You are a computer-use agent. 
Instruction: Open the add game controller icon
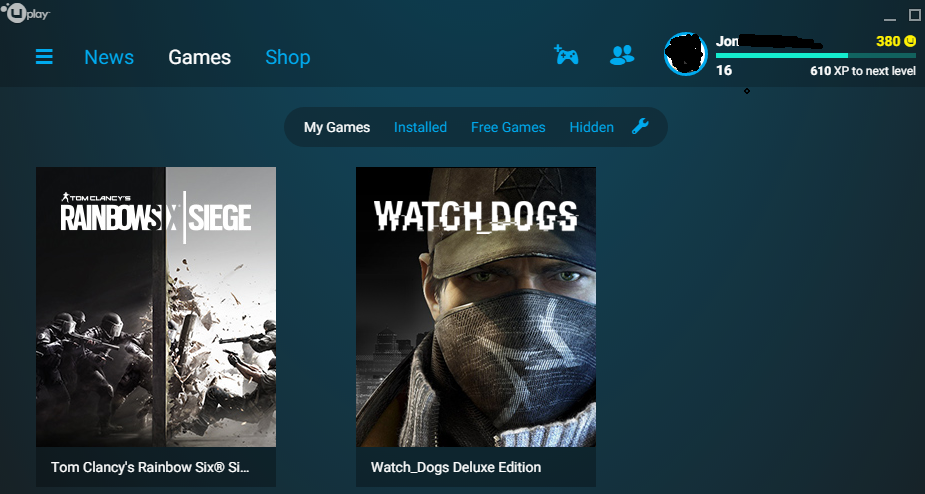(566, 55)
